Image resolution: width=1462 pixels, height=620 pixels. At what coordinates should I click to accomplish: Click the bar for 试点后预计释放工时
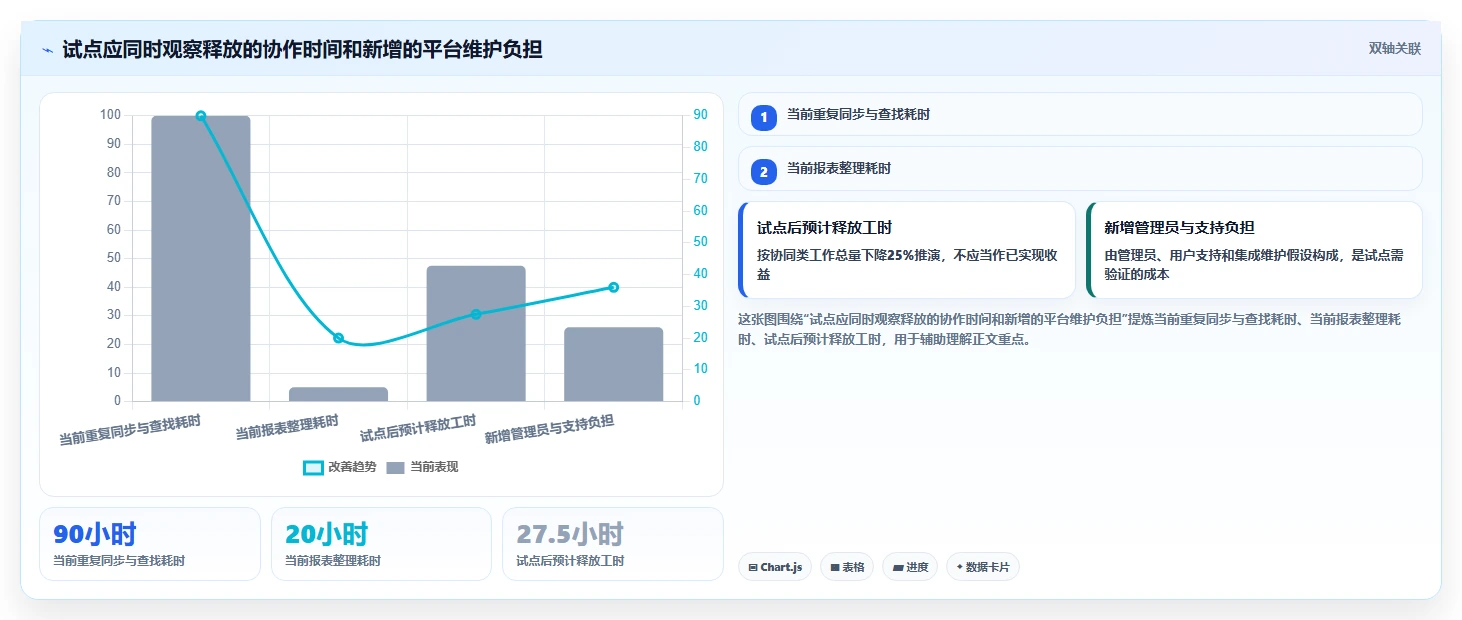coord(476,334)
